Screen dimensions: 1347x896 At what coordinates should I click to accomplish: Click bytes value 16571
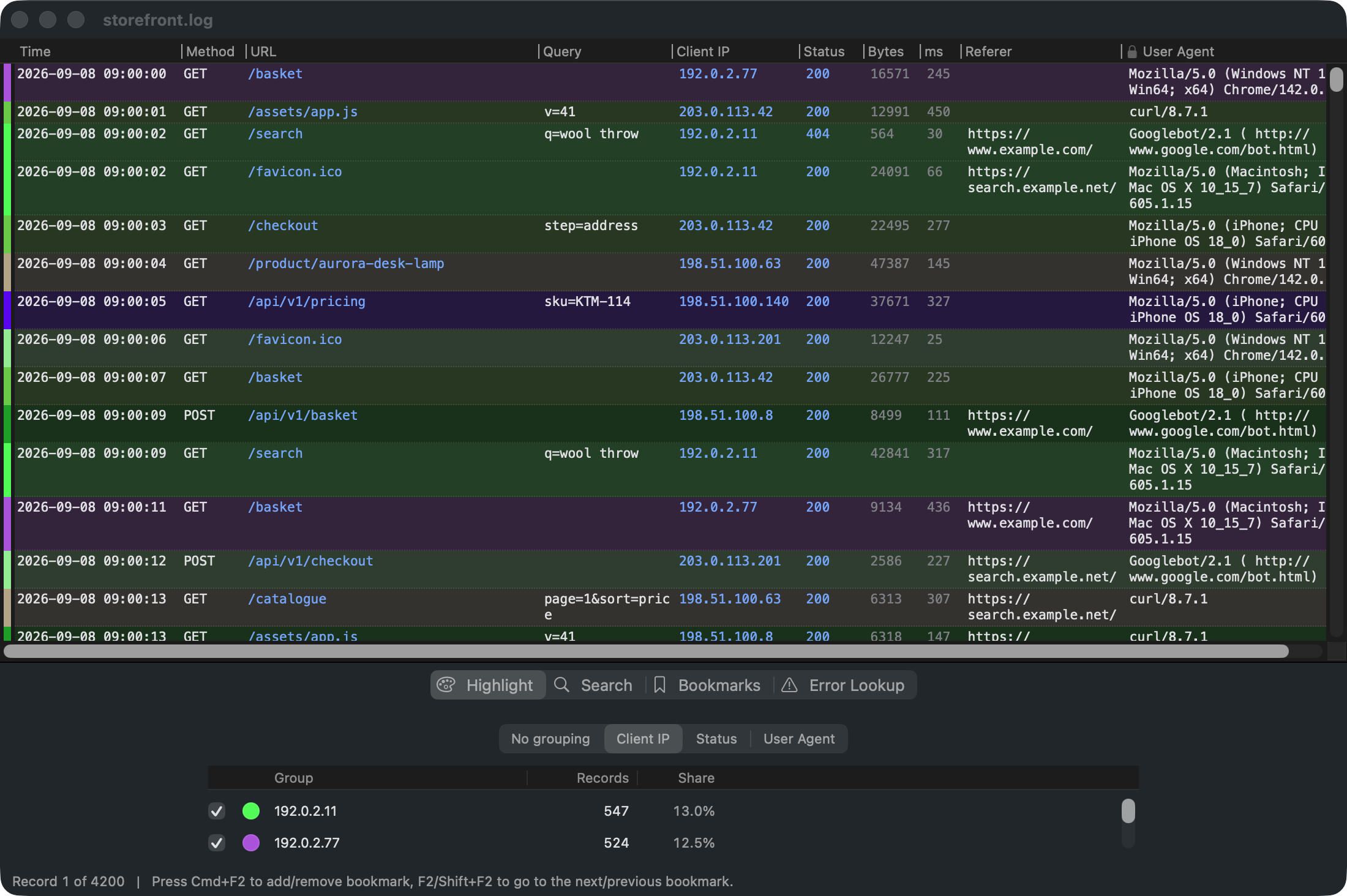(890, 74)
